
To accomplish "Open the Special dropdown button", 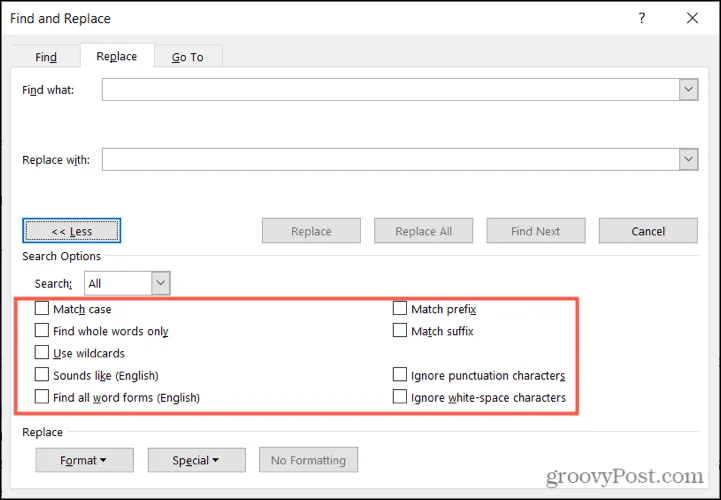I will pyautogui.click(x=197, y=460).
